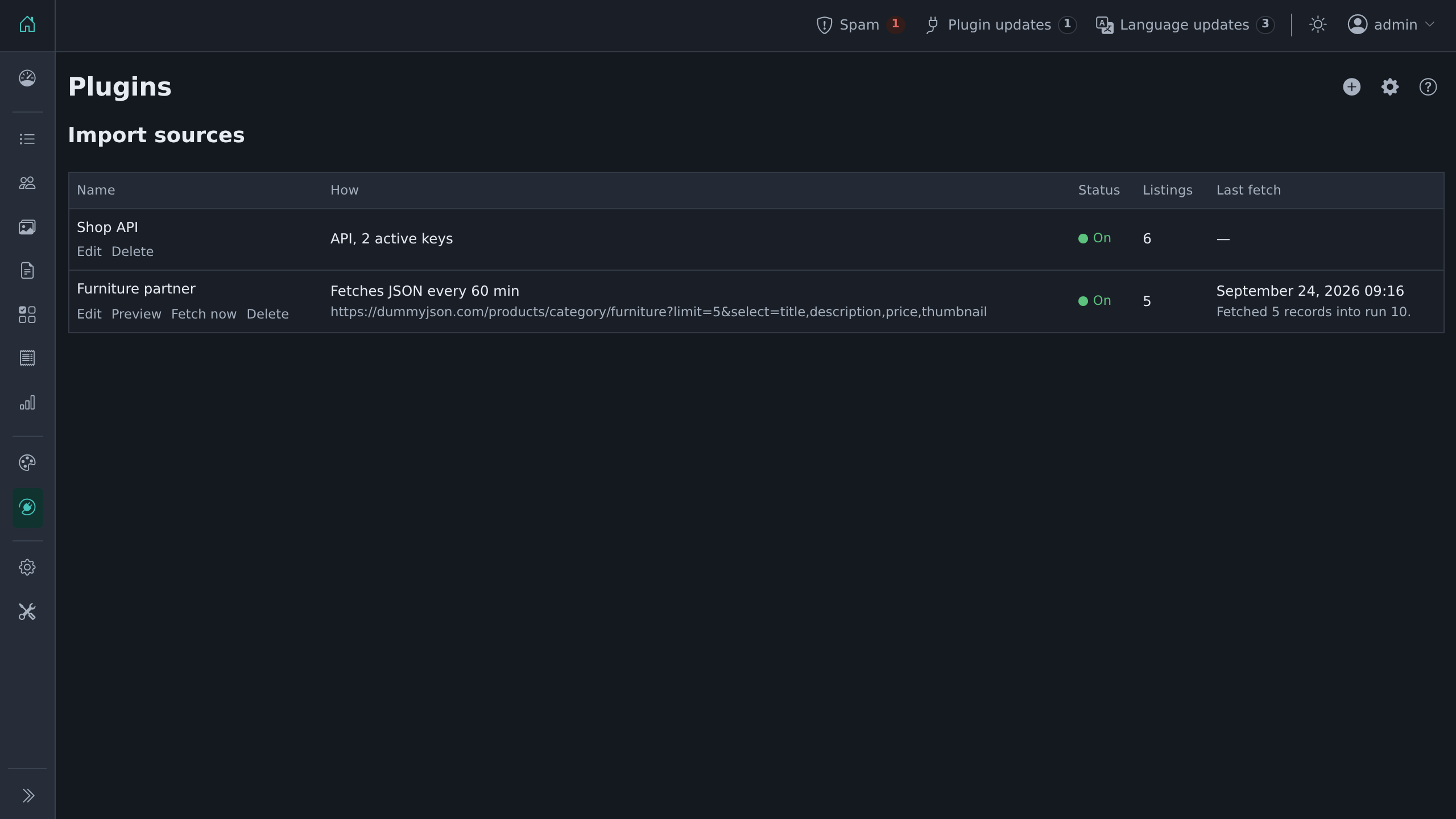The height and width of the screenshot is (819, 1456).
Task: Delete the Shop API source
Action: pos(133,251)
